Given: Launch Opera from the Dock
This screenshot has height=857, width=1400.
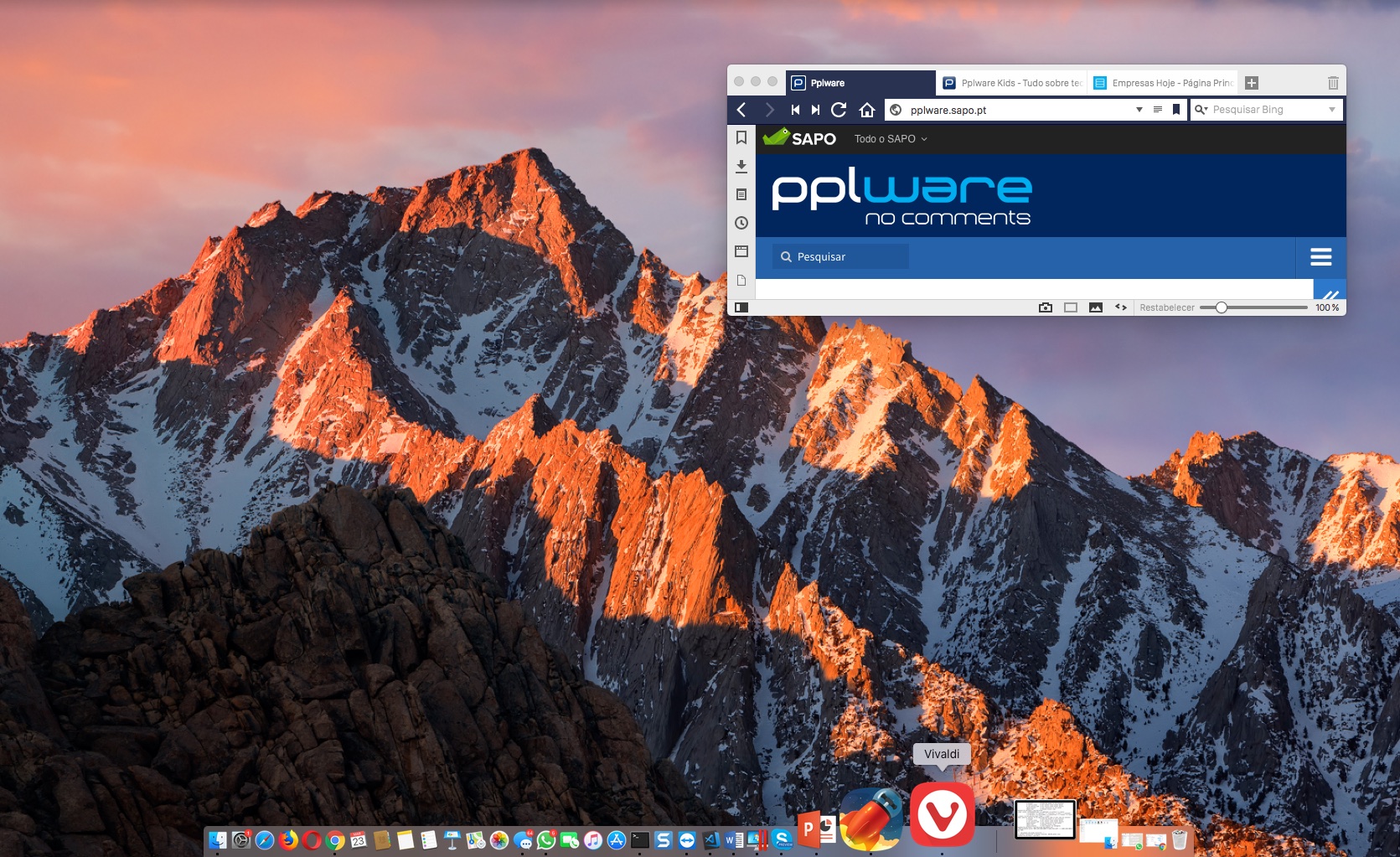Looking at the screenshot, I should 312,839.
